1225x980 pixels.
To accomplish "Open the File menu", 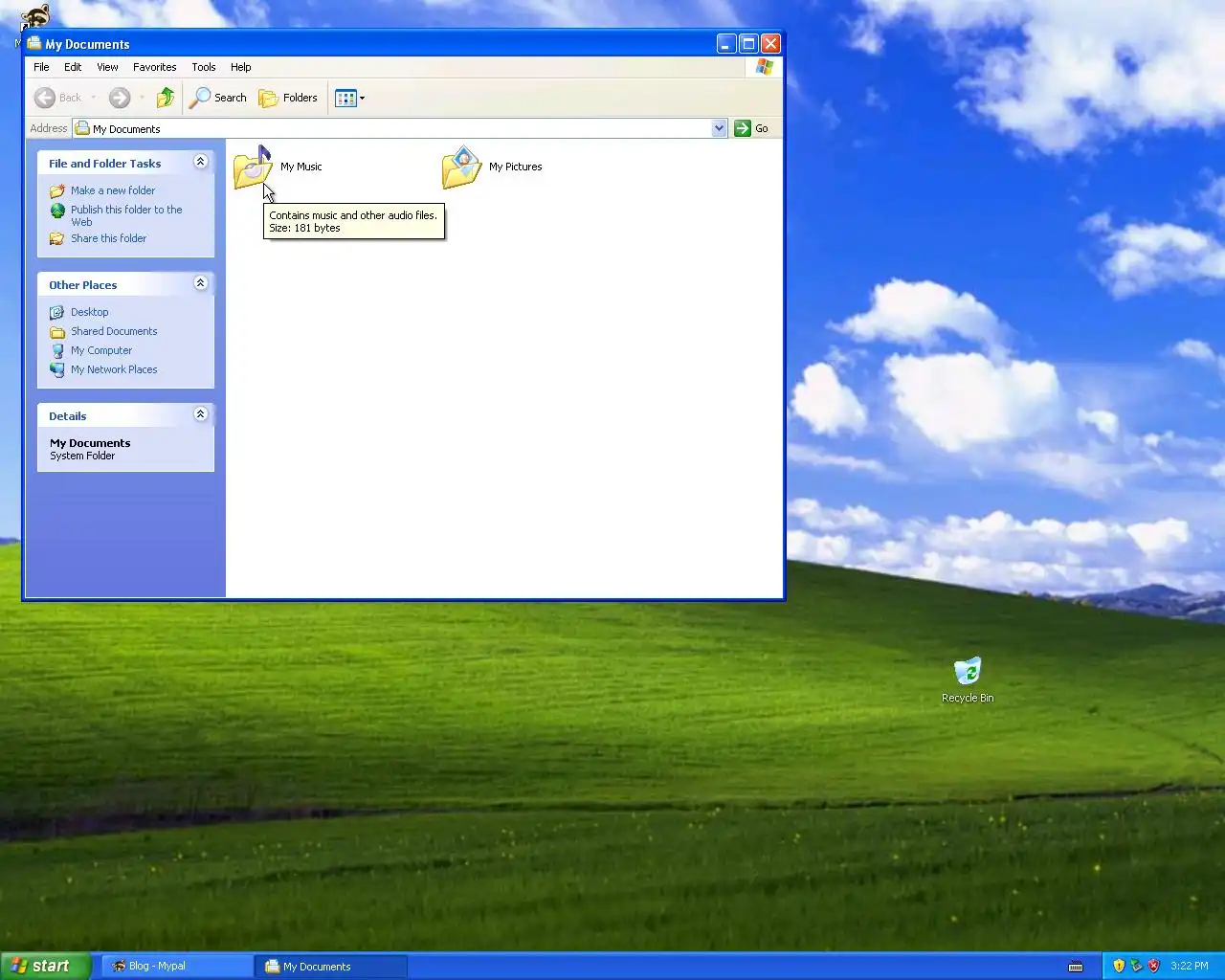I will (41, 67).
